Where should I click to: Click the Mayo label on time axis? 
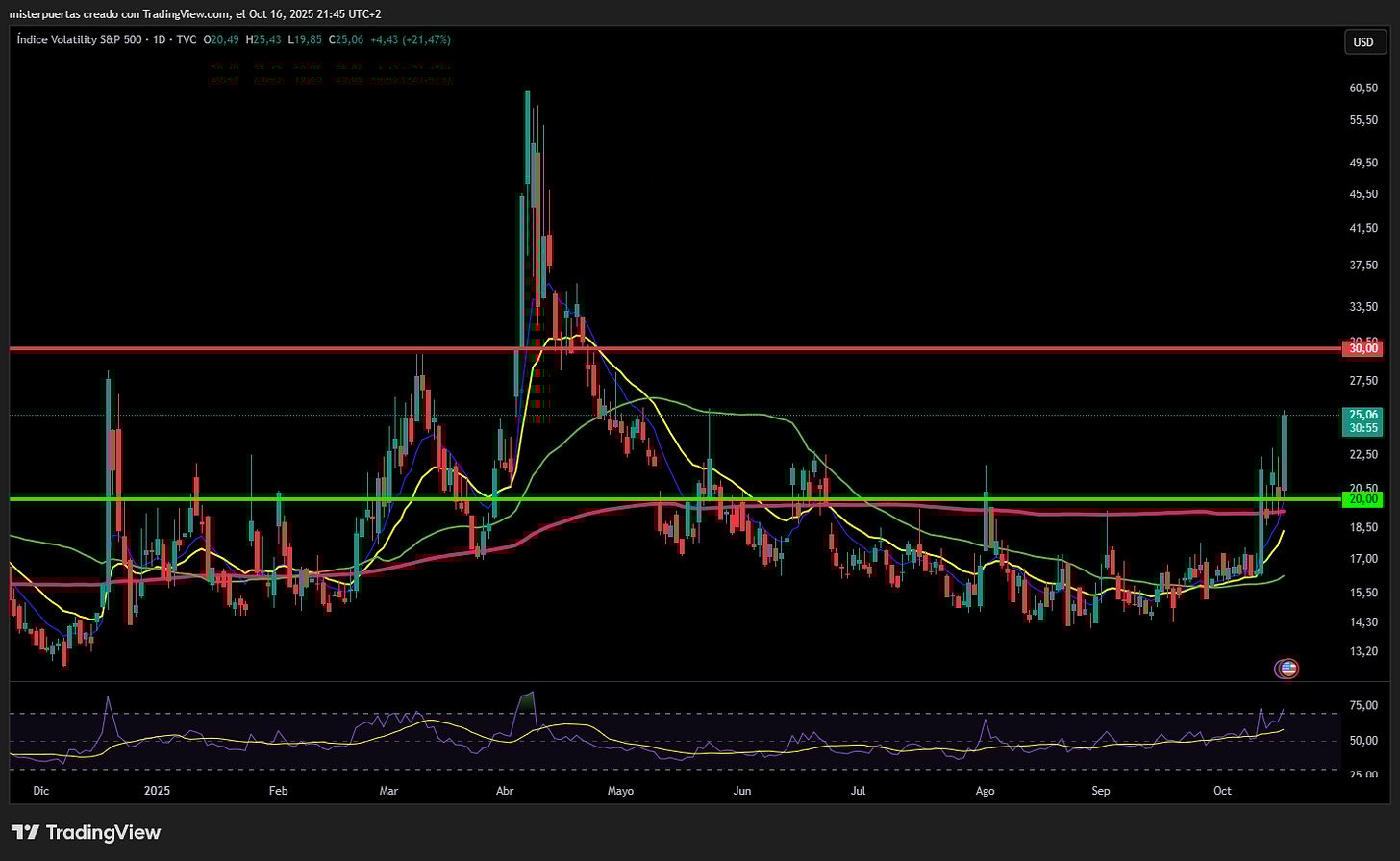[x=621, y=791]
